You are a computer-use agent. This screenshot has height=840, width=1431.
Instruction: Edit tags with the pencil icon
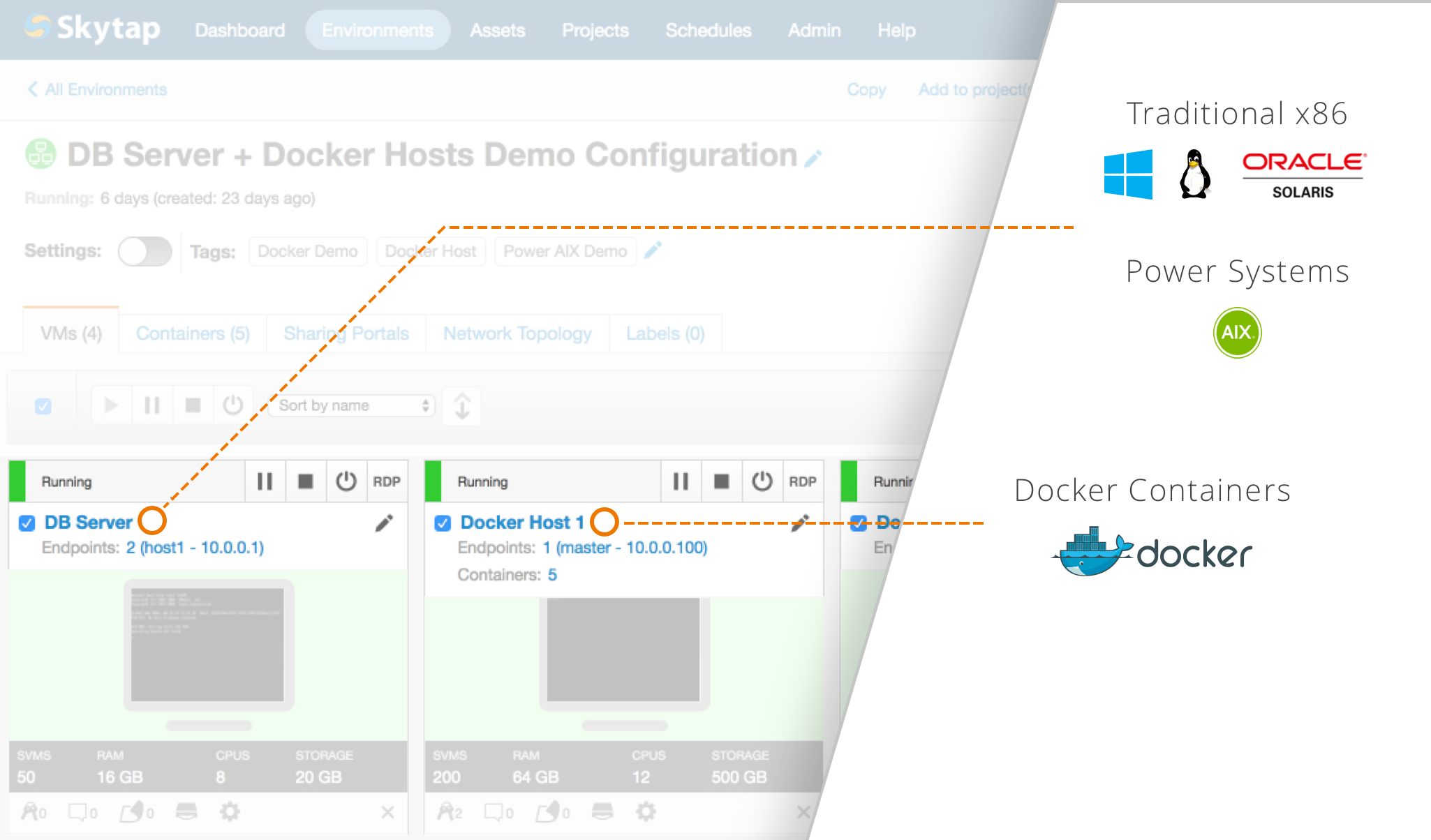coord(653,250)
